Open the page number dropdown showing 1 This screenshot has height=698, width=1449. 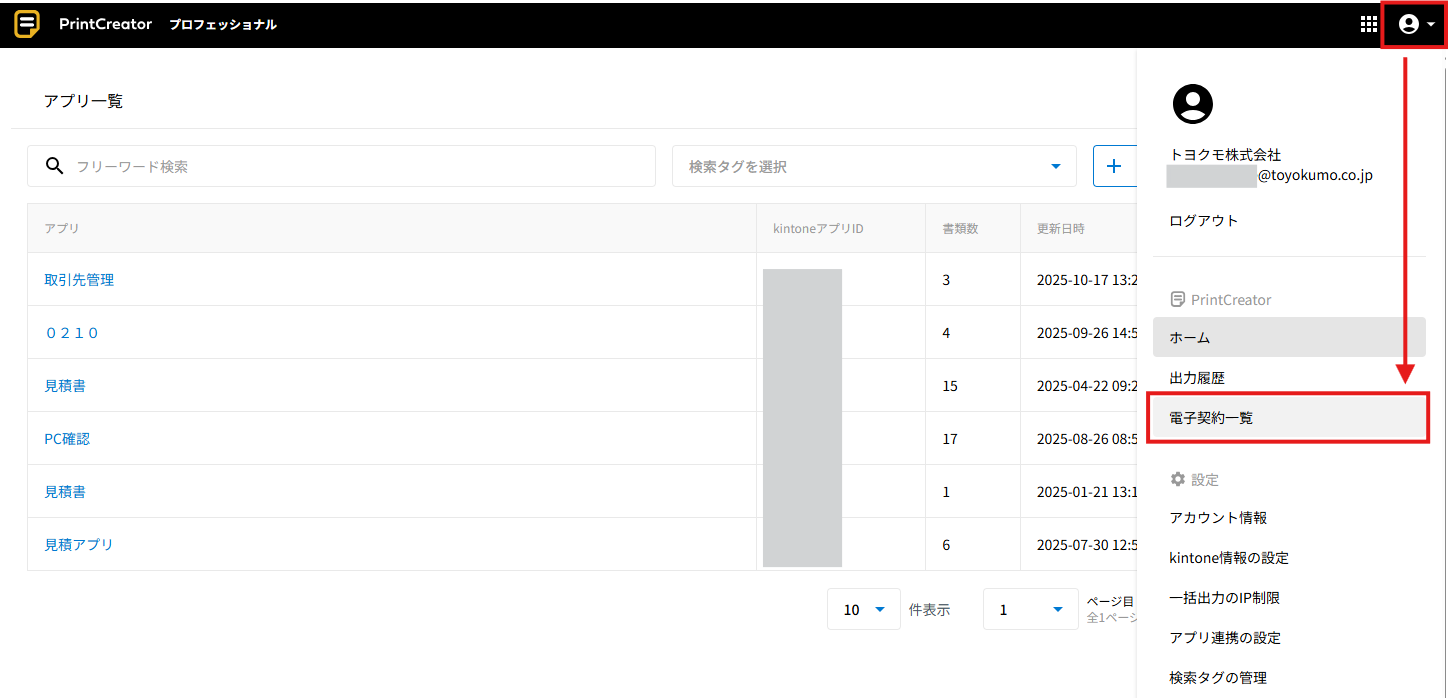point(1030,609)
